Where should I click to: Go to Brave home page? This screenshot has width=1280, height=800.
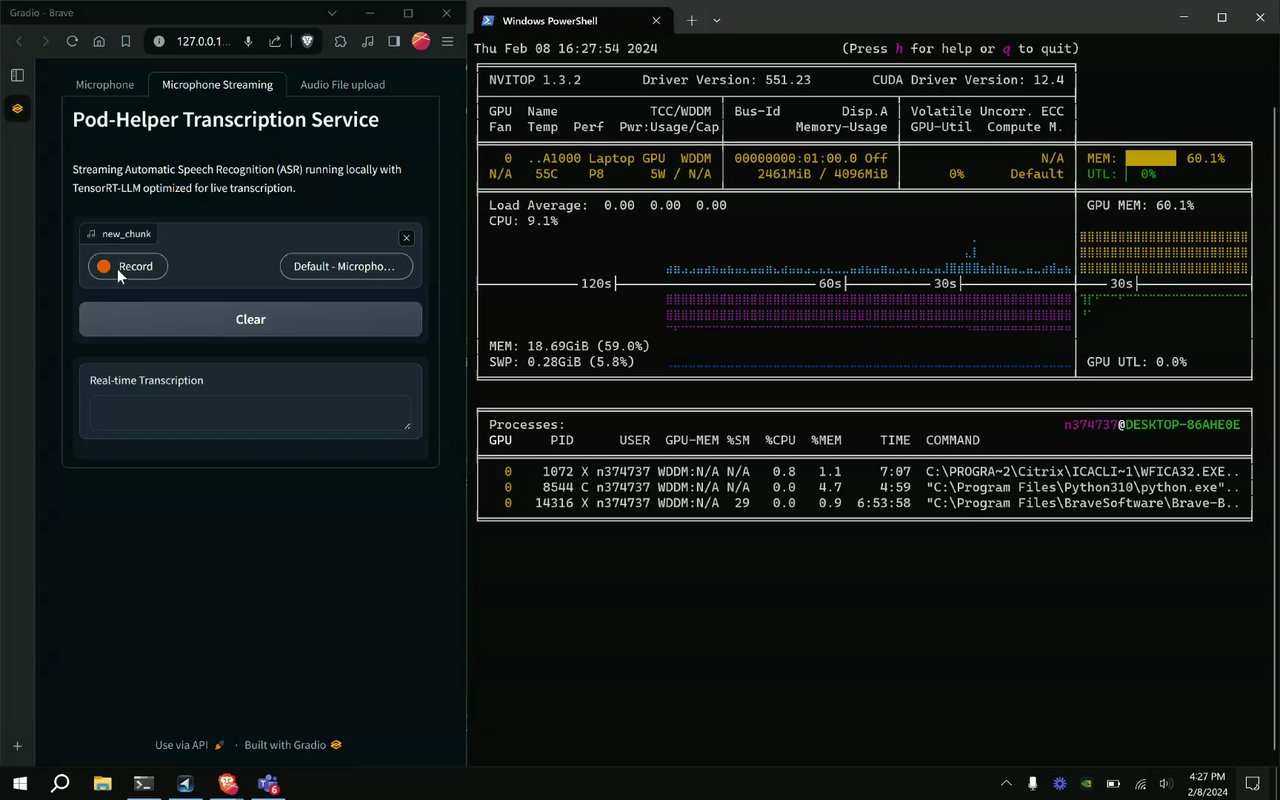pos(99,42)
